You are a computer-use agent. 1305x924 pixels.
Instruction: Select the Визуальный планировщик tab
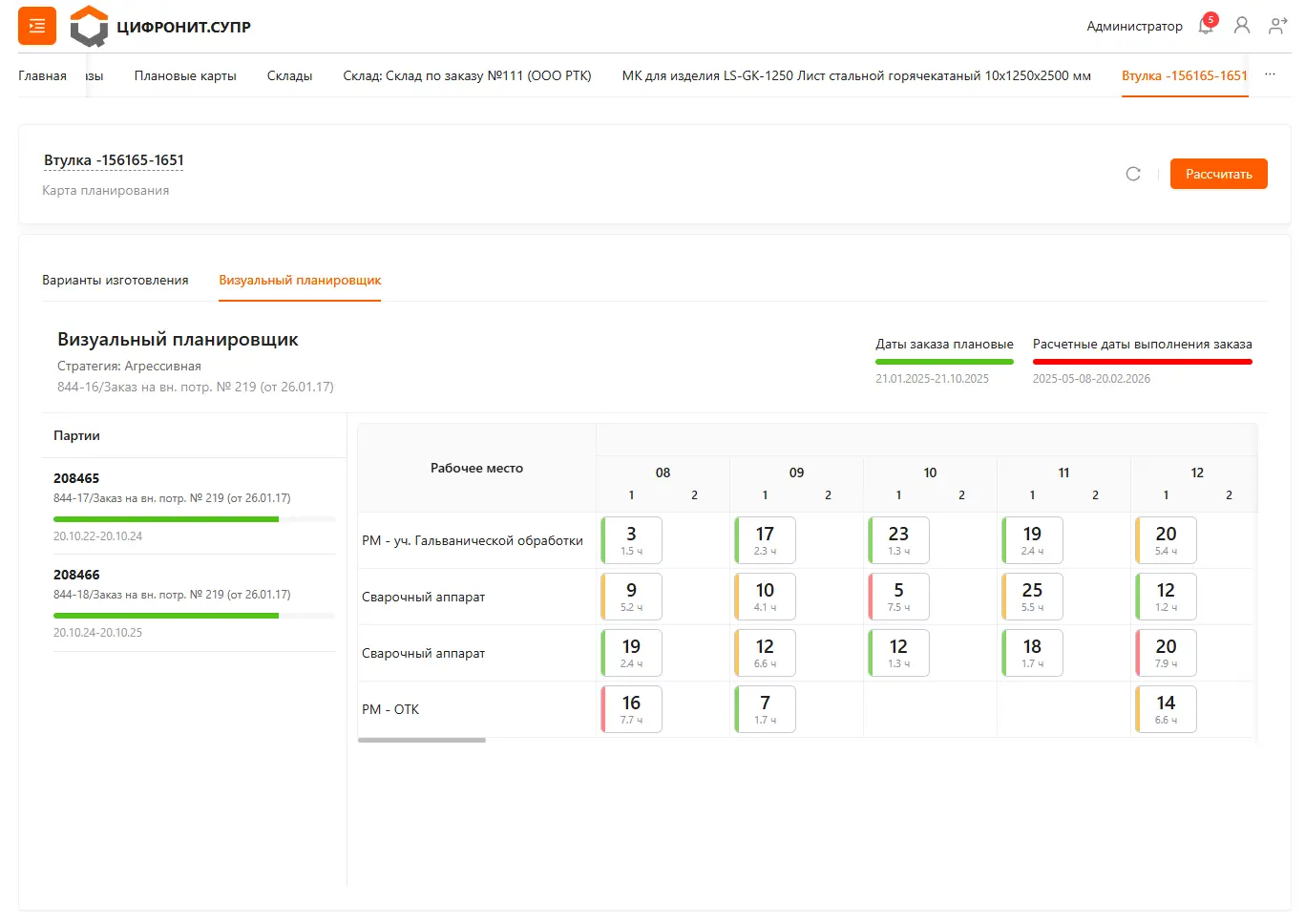(300, 281)
